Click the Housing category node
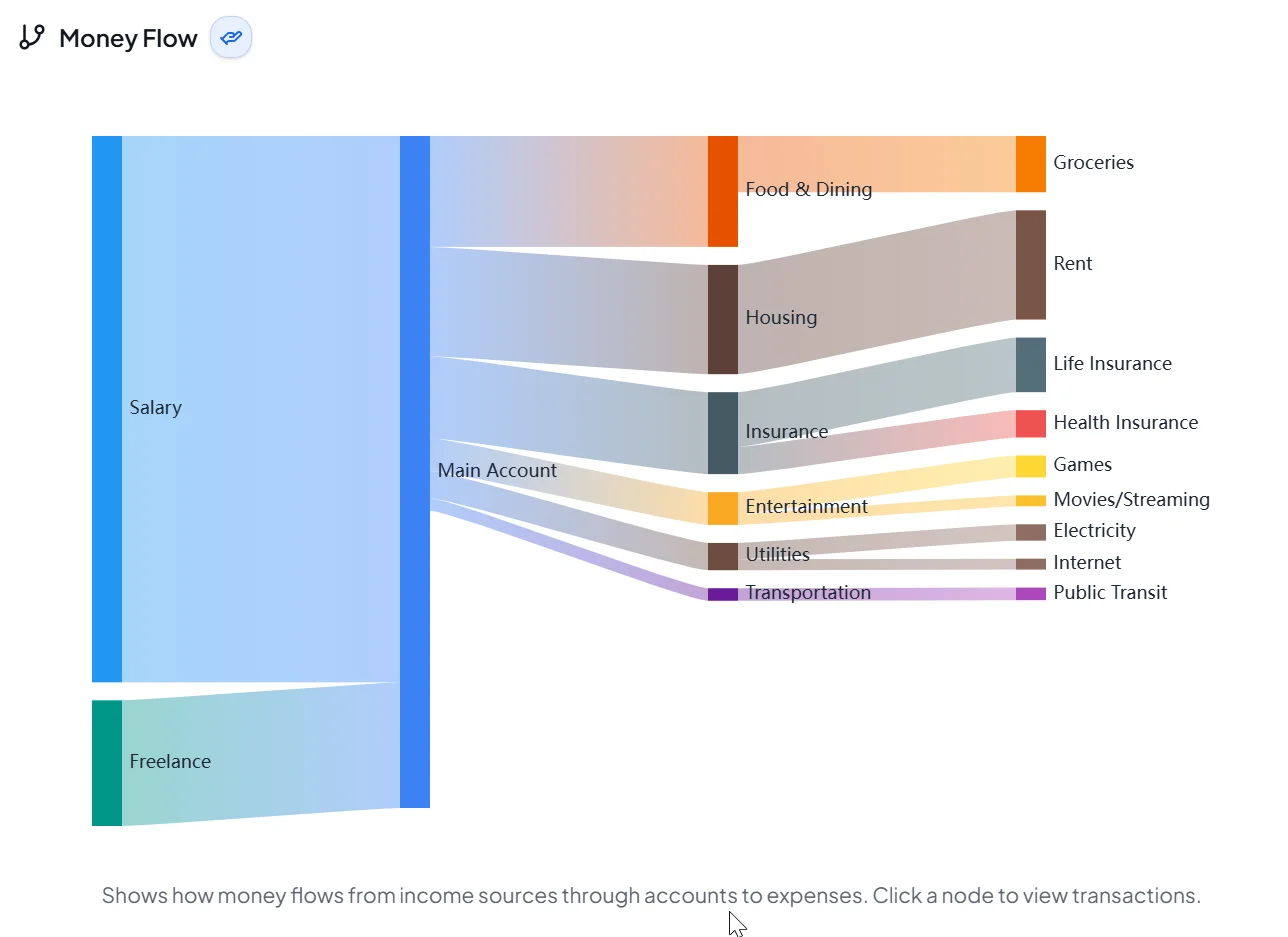 click(722, 317)
